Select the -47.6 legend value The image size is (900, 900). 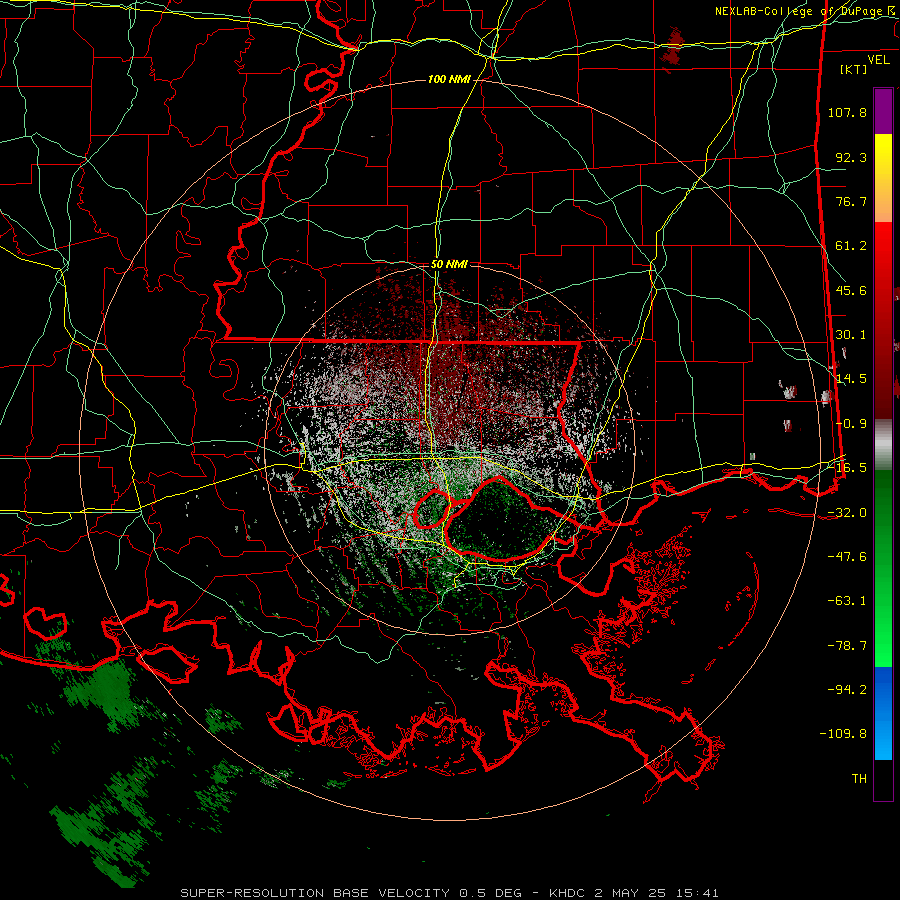pos(847,557)
